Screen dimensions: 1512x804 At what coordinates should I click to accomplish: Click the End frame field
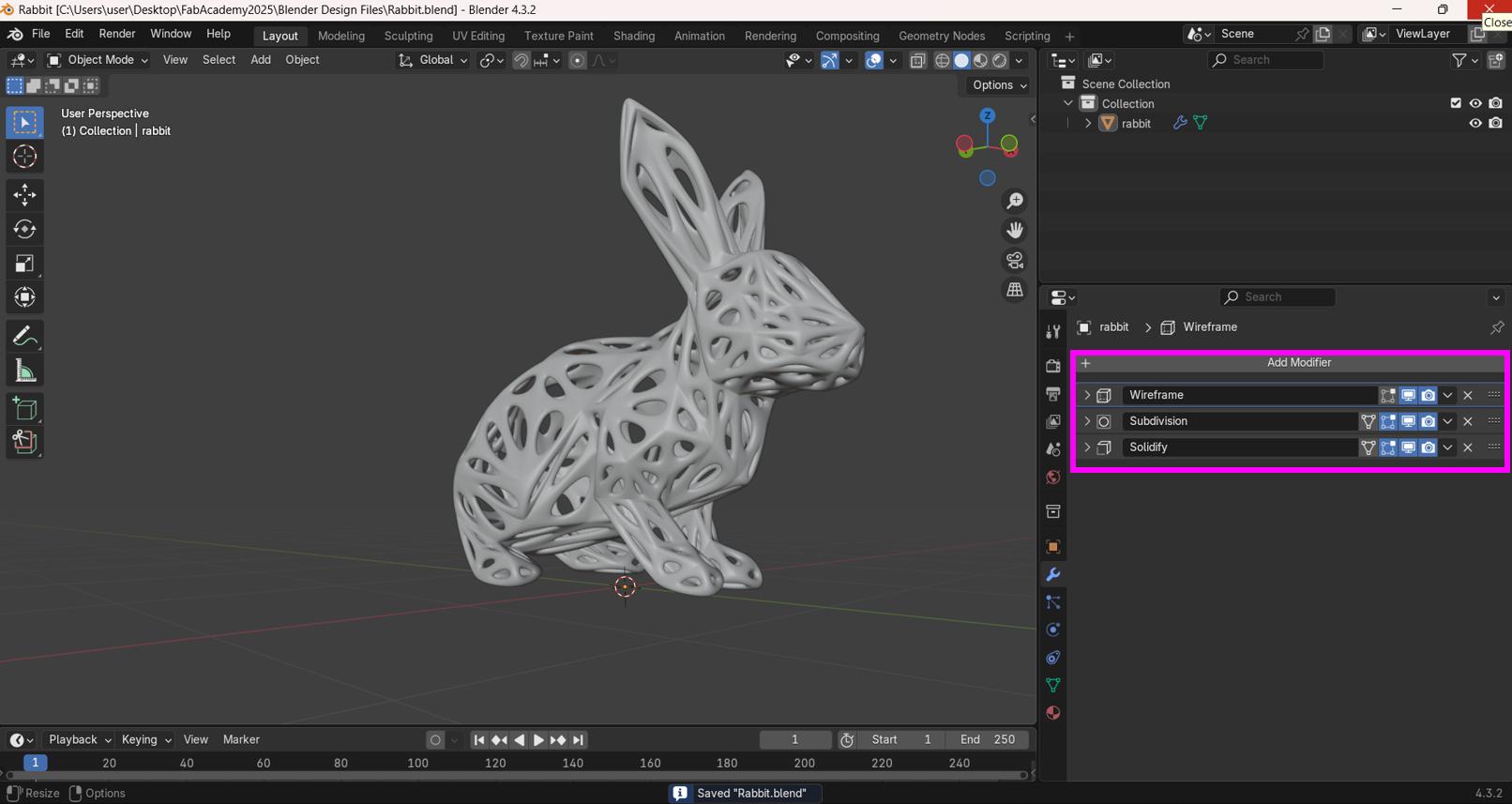tap(987, 739)
